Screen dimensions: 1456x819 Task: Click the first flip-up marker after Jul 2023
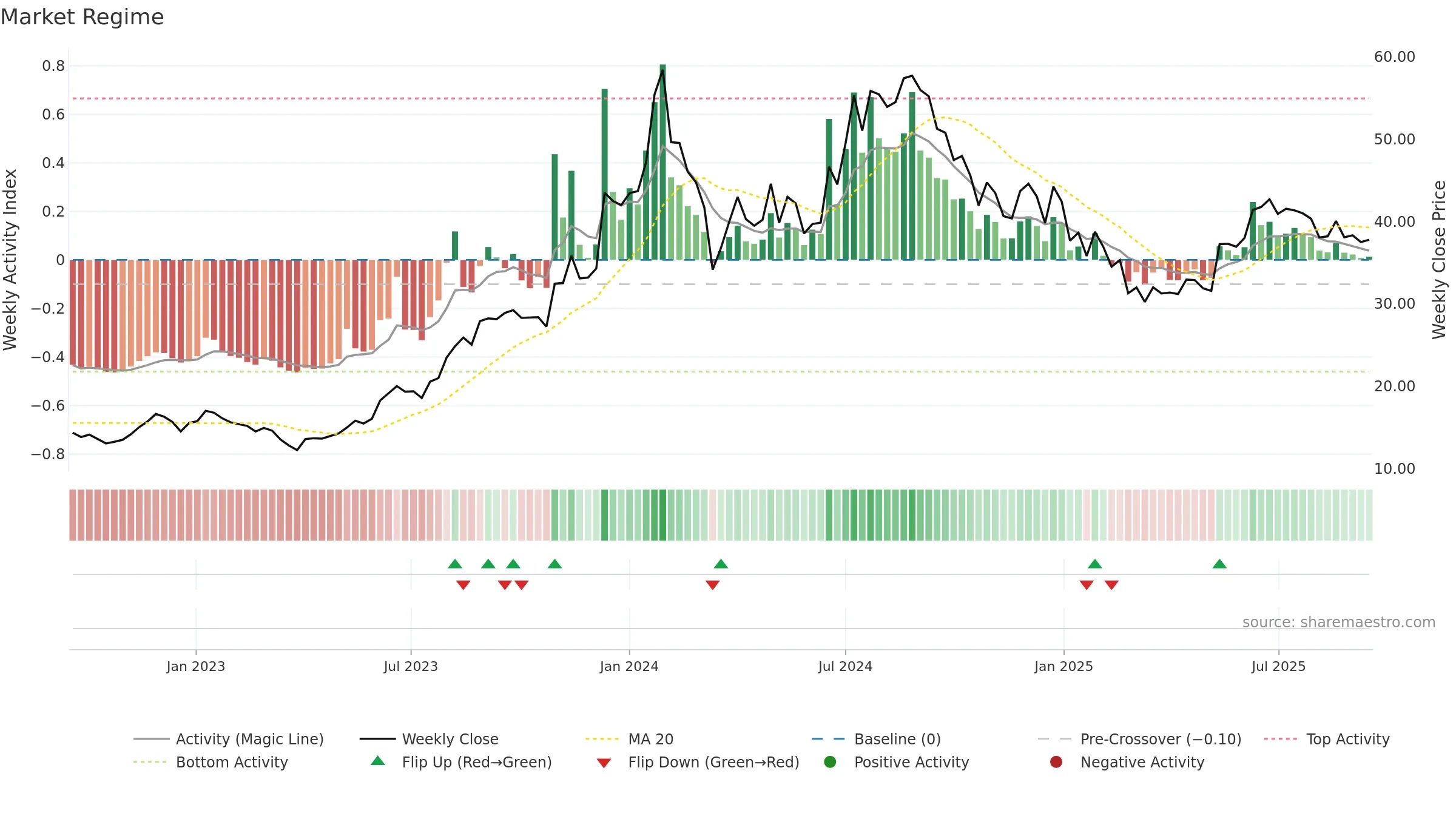tap(455, 564)
